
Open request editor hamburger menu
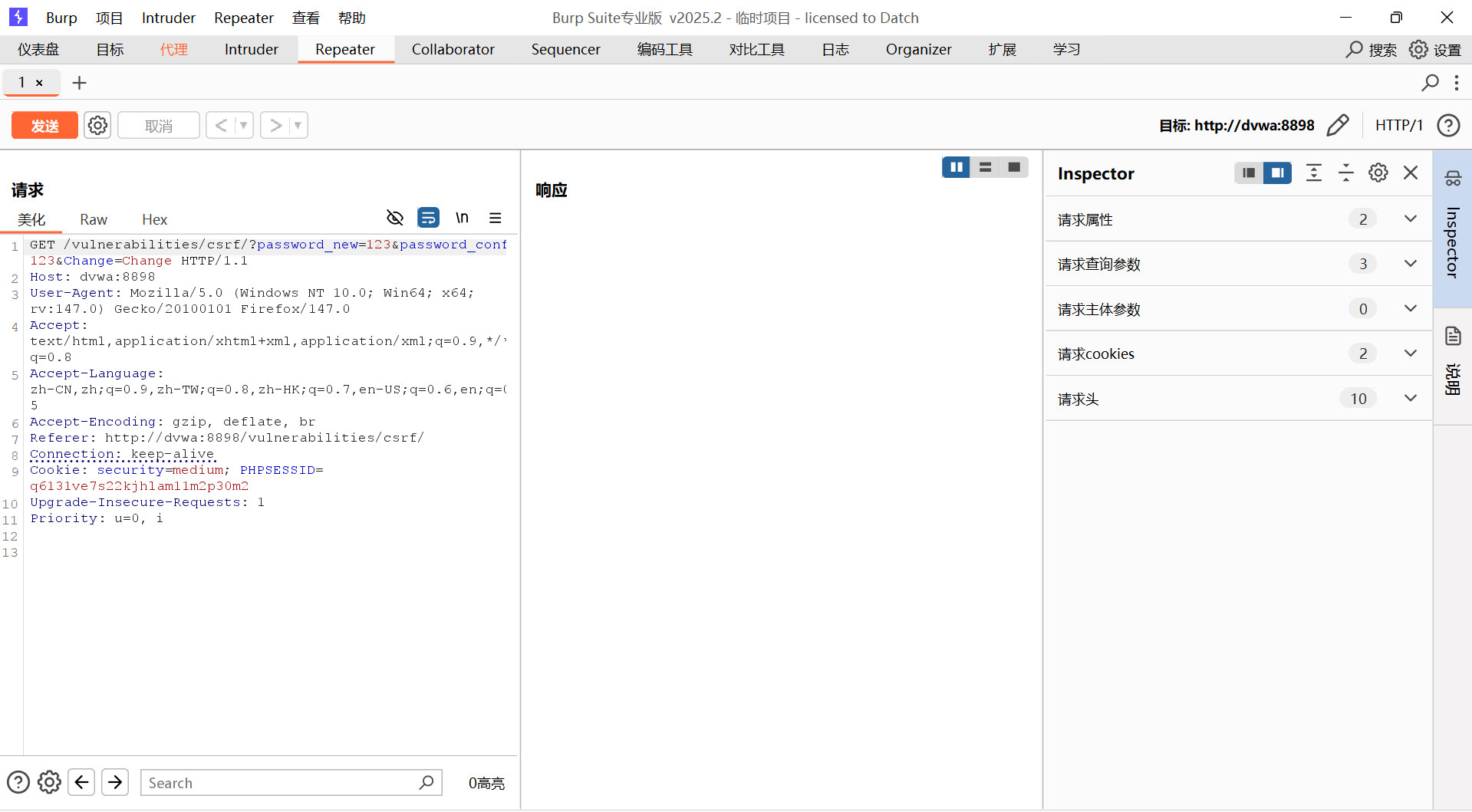pos(496,218)
